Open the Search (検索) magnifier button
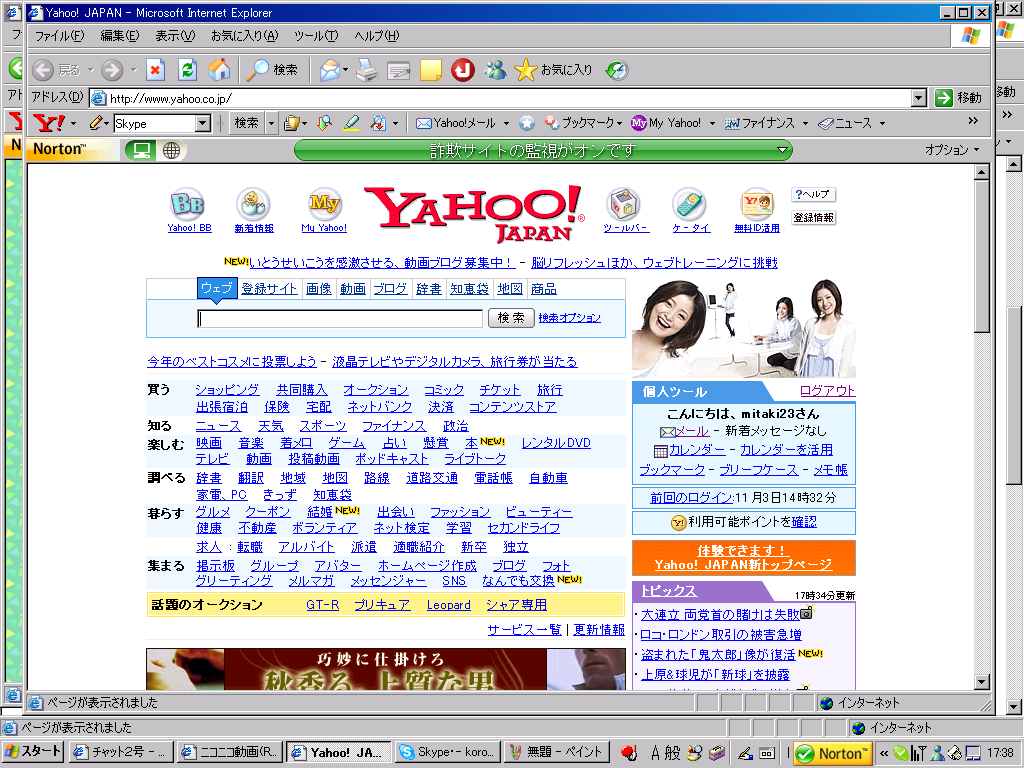The width and height of the screenshot is (1024, 768). click(x=272, y=70)
